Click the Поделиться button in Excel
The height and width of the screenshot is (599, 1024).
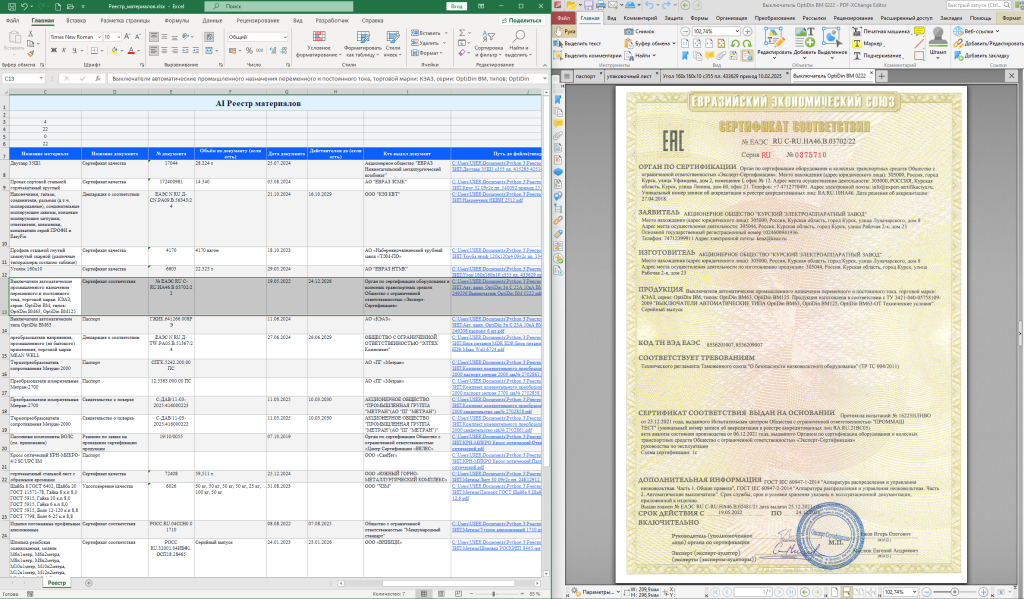521,20
